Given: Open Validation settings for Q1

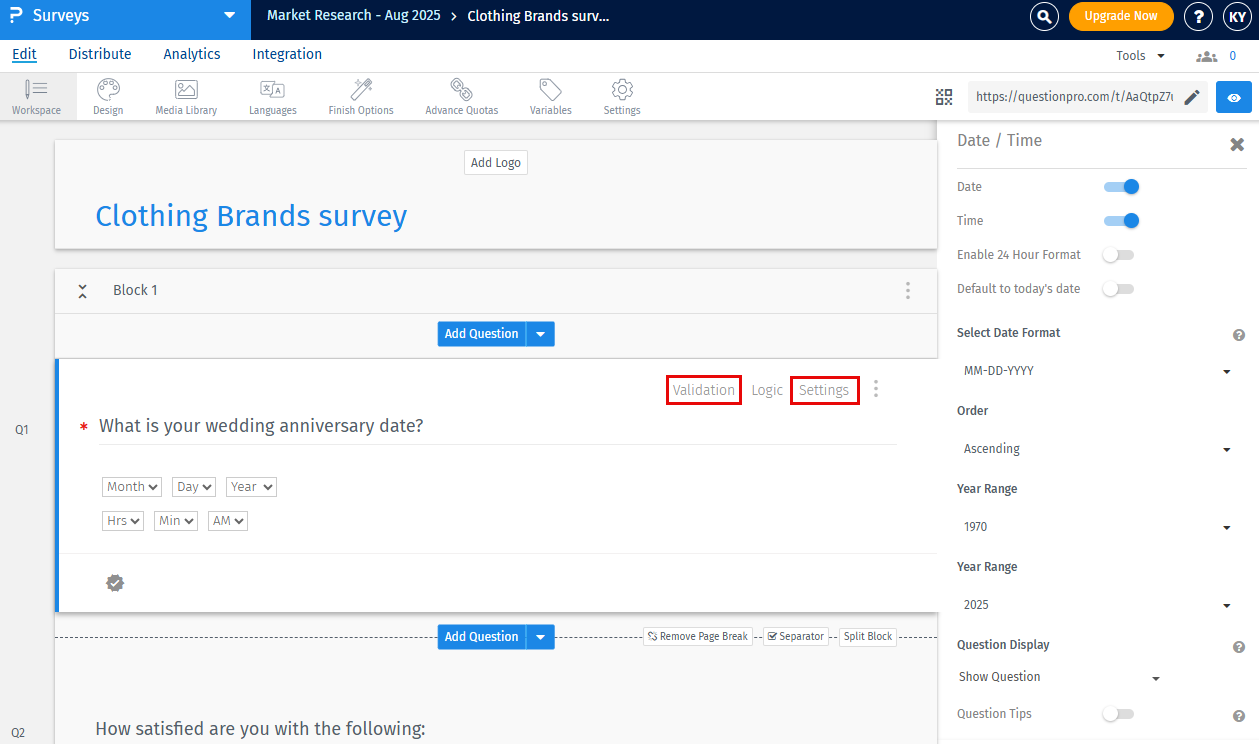Looking at the screenshot, I should (703, 389).
